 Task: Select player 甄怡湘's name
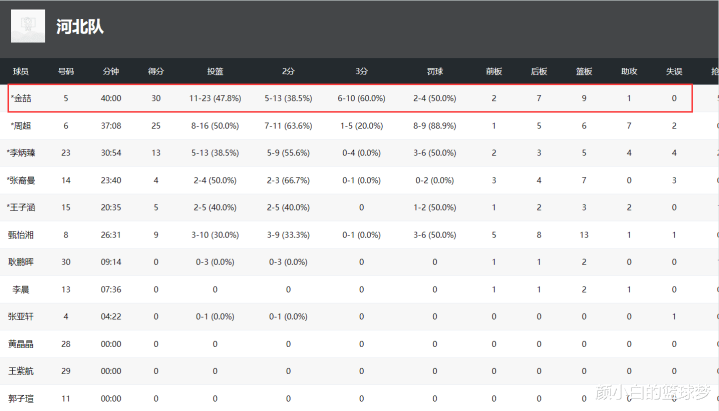point(22,234)
